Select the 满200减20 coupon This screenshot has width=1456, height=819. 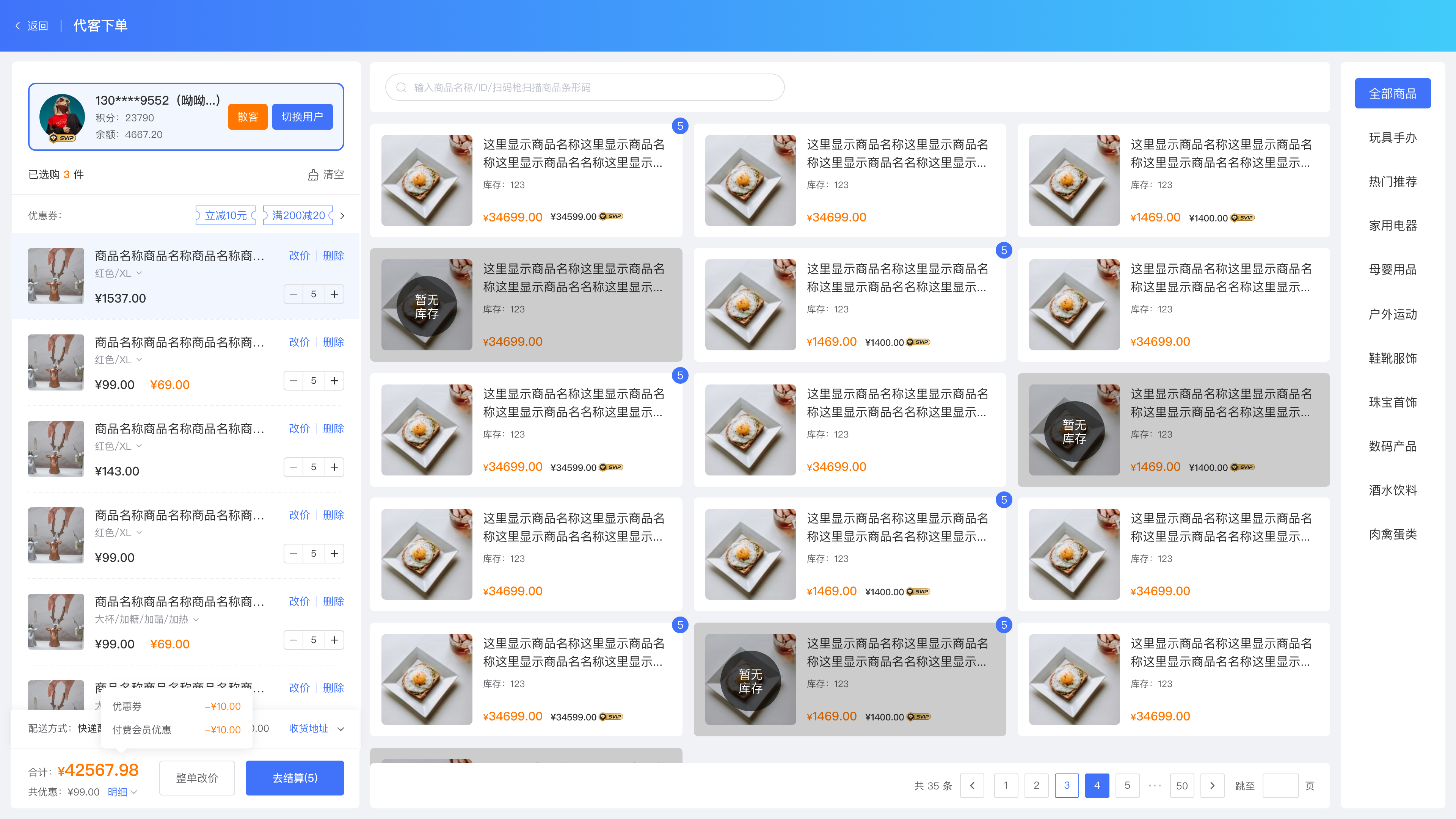pyautogui.click(x=297, y=215)
